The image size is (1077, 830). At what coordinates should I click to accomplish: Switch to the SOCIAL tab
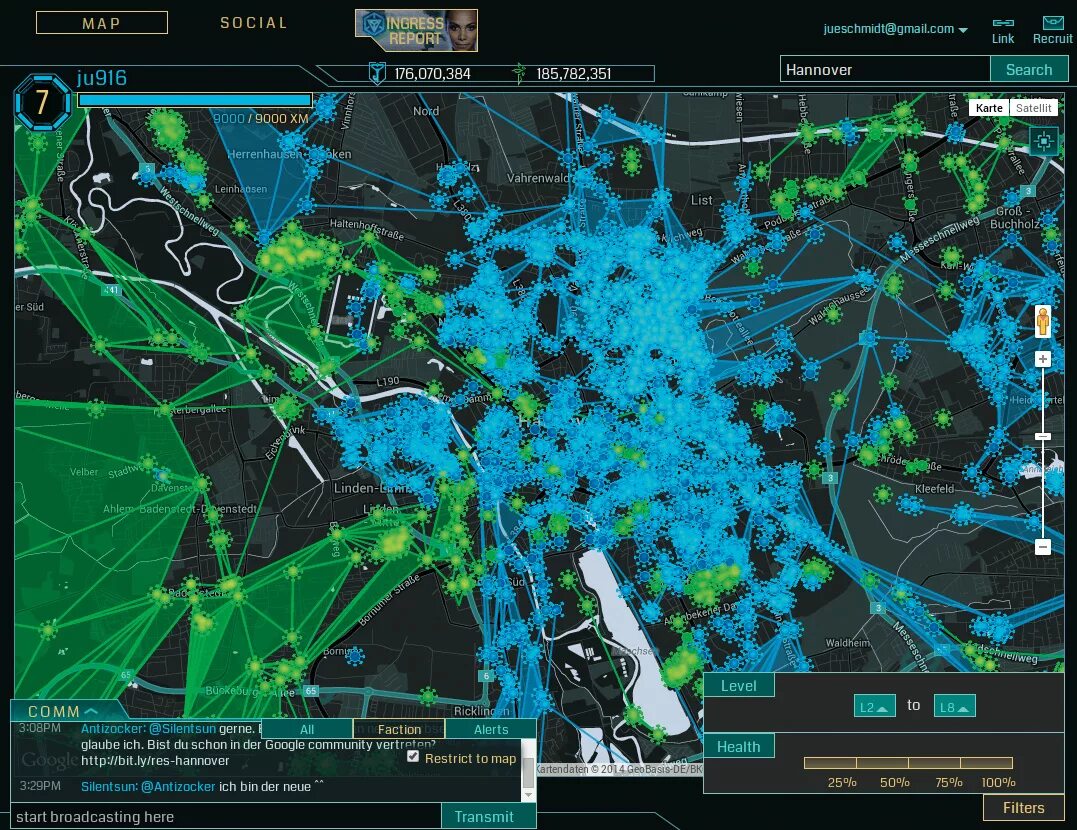(253, 23)
